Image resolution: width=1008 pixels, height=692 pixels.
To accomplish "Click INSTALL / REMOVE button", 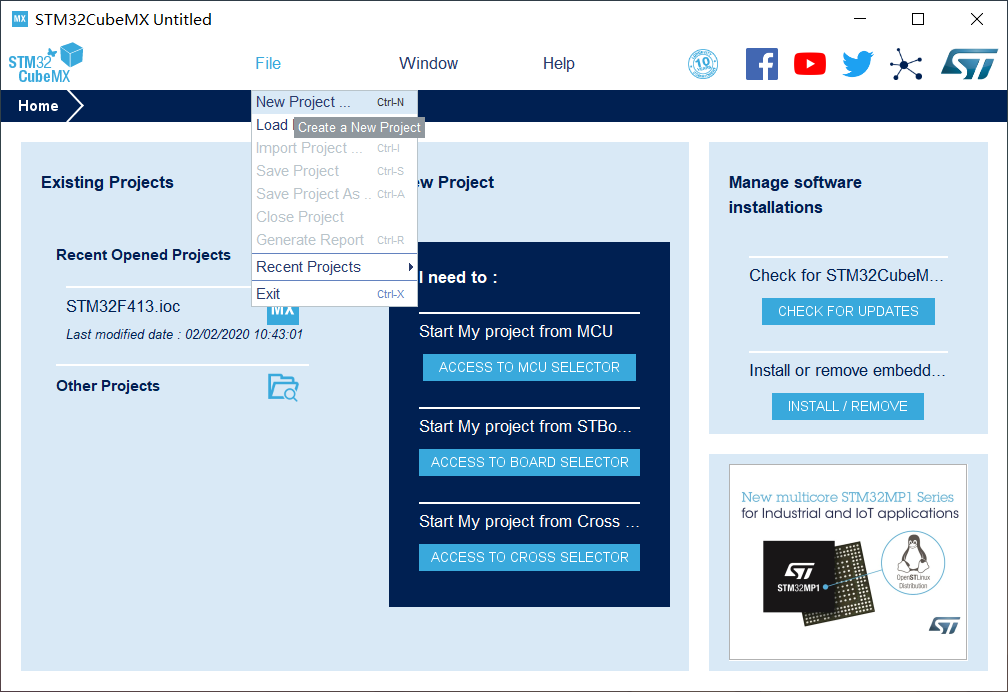I will [x=847, y=406].
